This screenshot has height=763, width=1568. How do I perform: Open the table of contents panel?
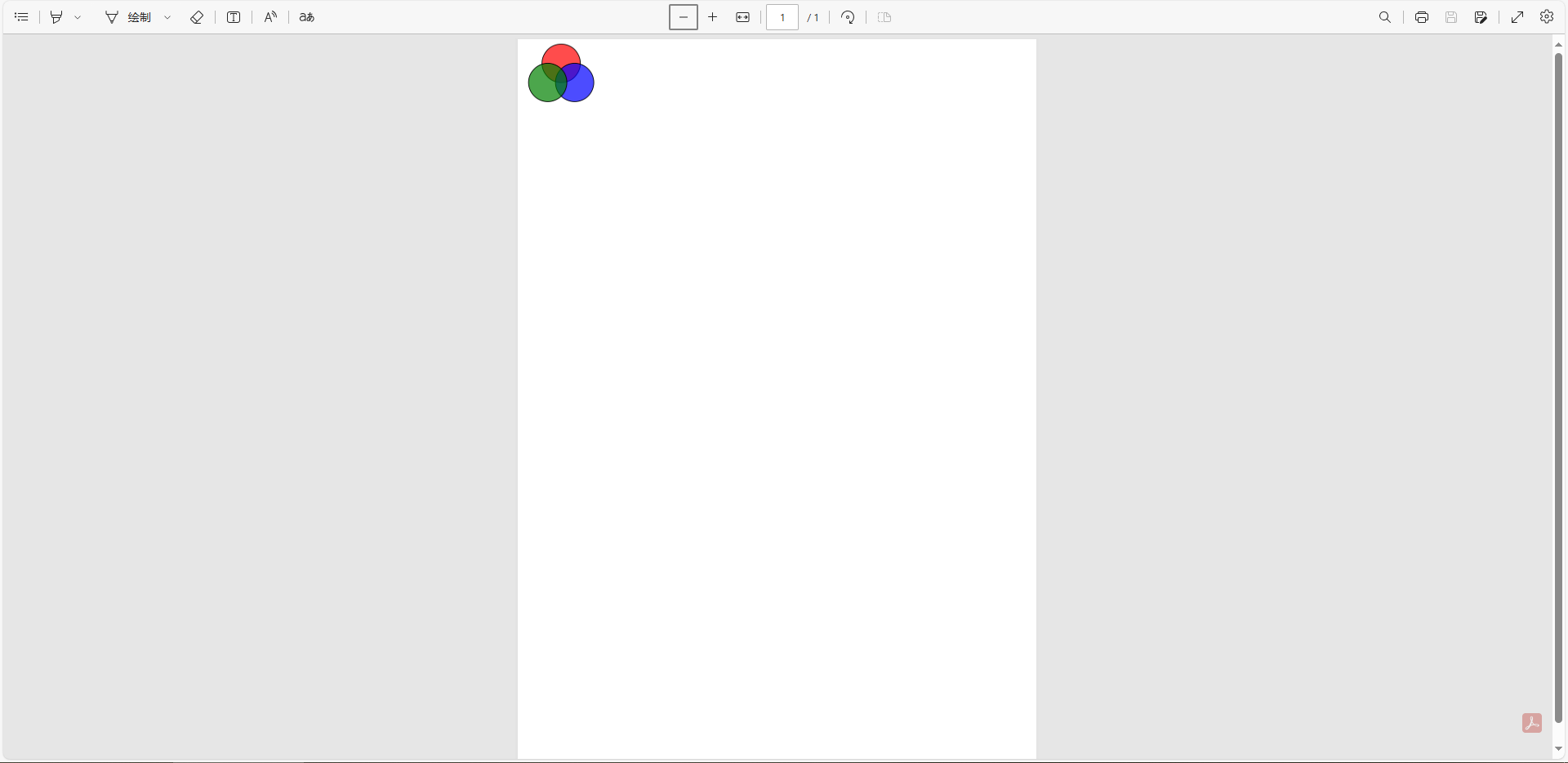click(x=22, y=17)
